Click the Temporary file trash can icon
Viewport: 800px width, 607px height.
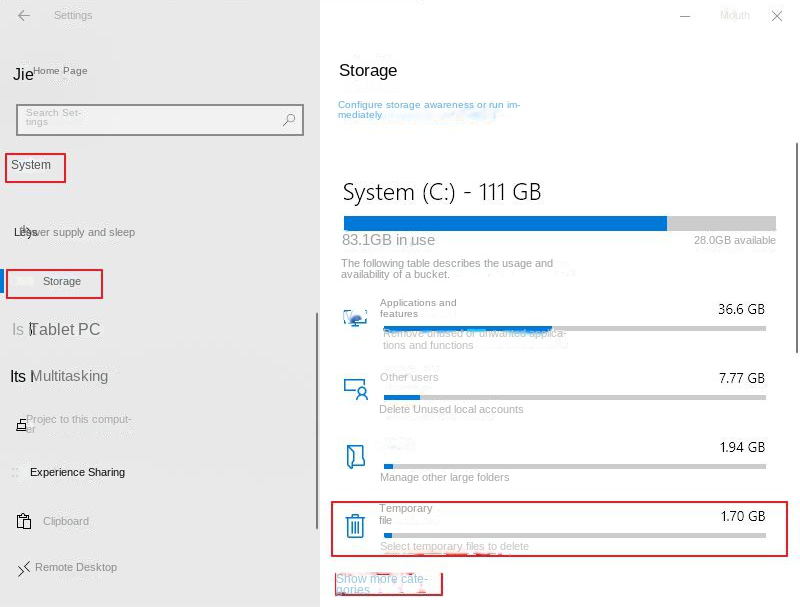(355, 526)
